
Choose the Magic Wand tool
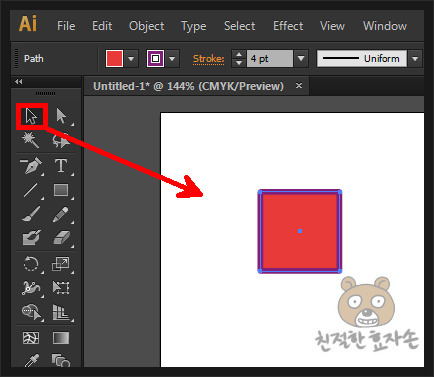point(31,140)
